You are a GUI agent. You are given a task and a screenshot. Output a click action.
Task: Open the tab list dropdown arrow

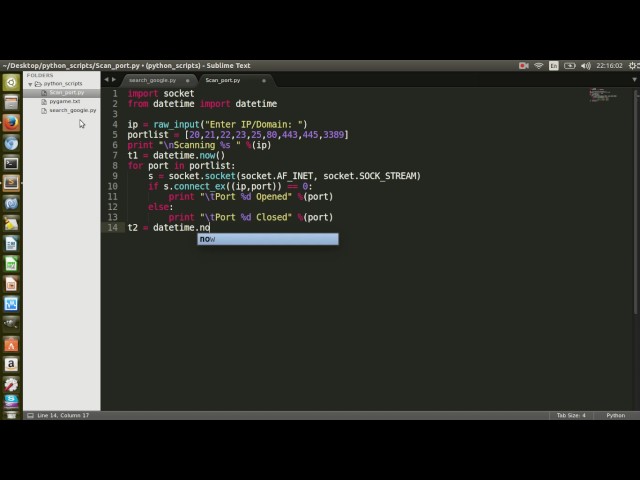click(634, 80)
